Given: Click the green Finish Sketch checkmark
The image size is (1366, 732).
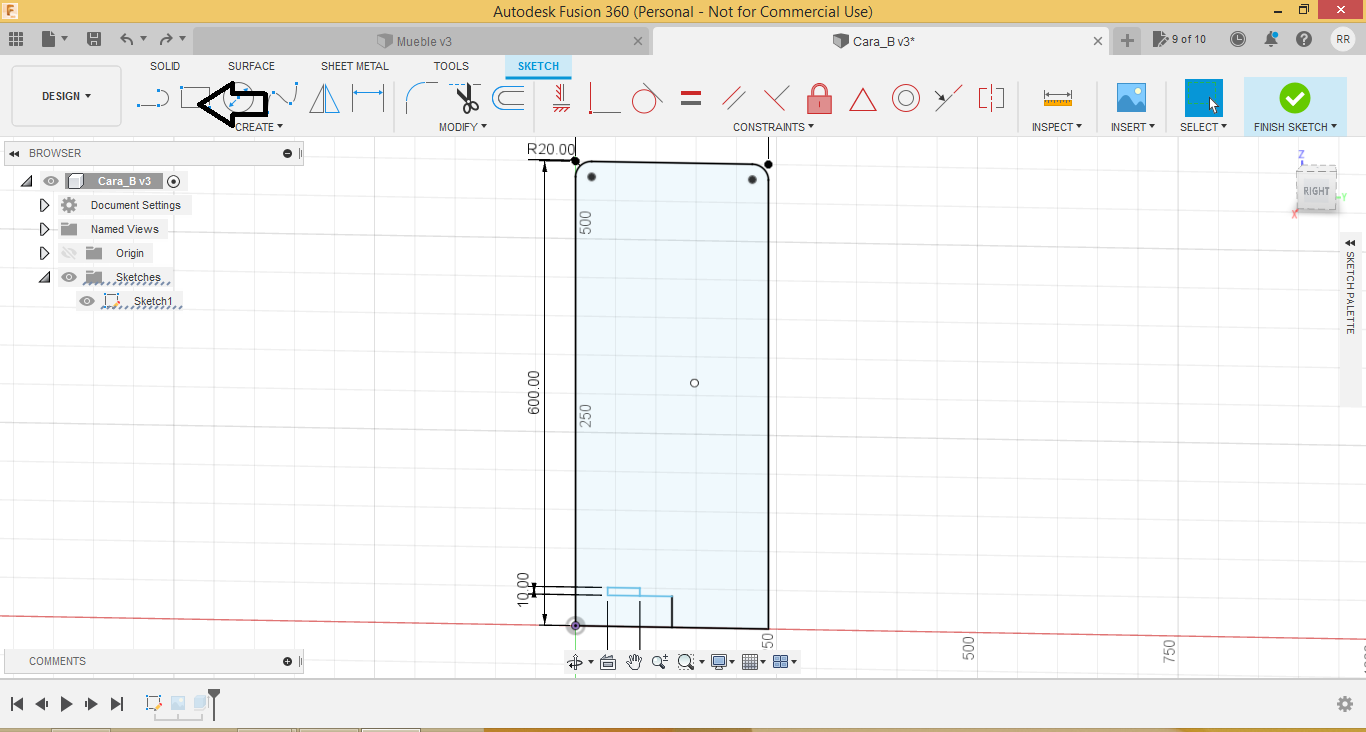Looking at the screenshot, I should (x=1294, y=98).
